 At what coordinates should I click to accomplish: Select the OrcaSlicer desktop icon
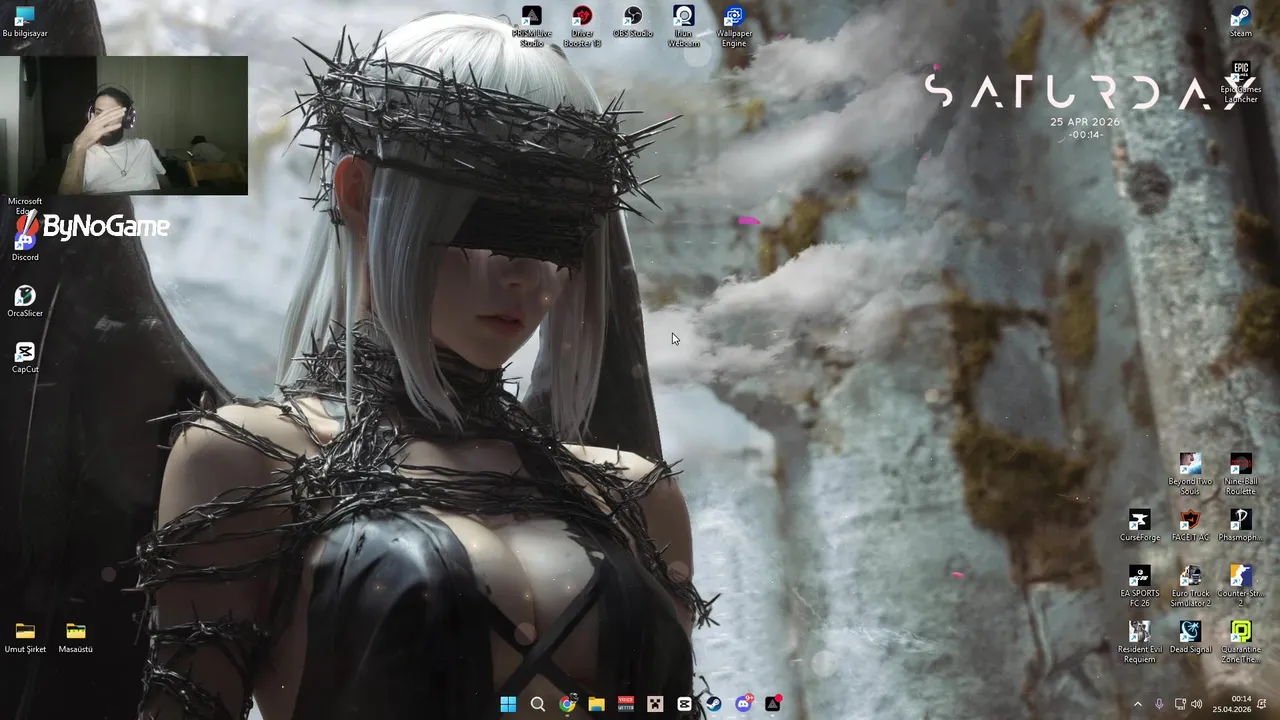[x=25, y=301]
